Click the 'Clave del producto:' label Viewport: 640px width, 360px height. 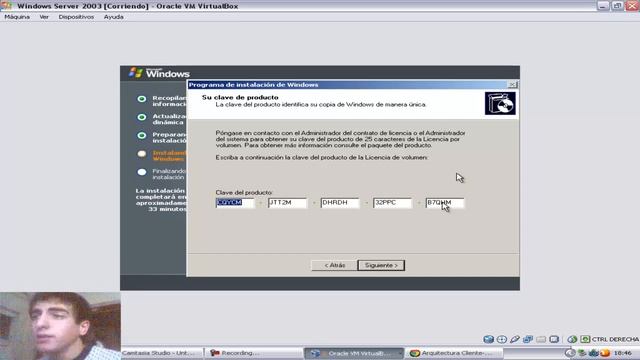[244, 192]
